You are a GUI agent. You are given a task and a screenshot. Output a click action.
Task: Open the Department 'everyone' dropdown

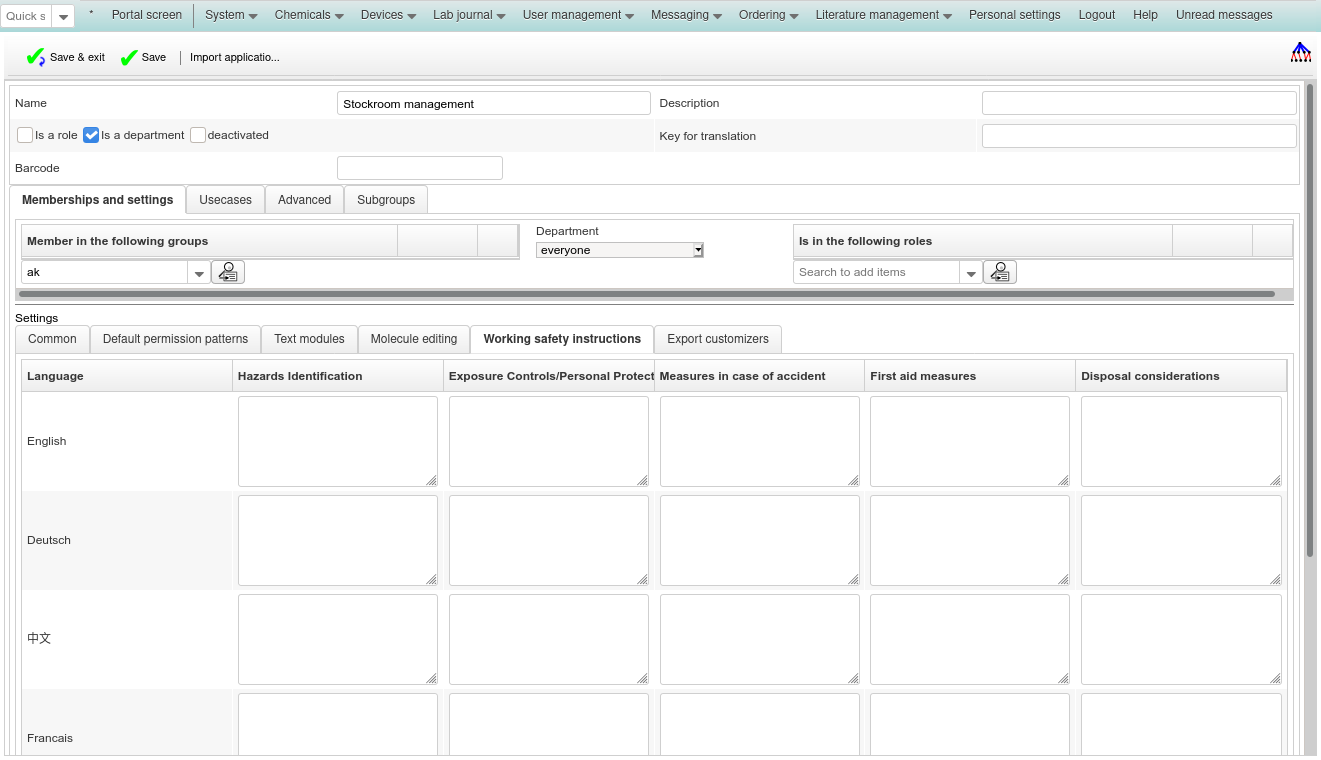(x=619, y=250)
